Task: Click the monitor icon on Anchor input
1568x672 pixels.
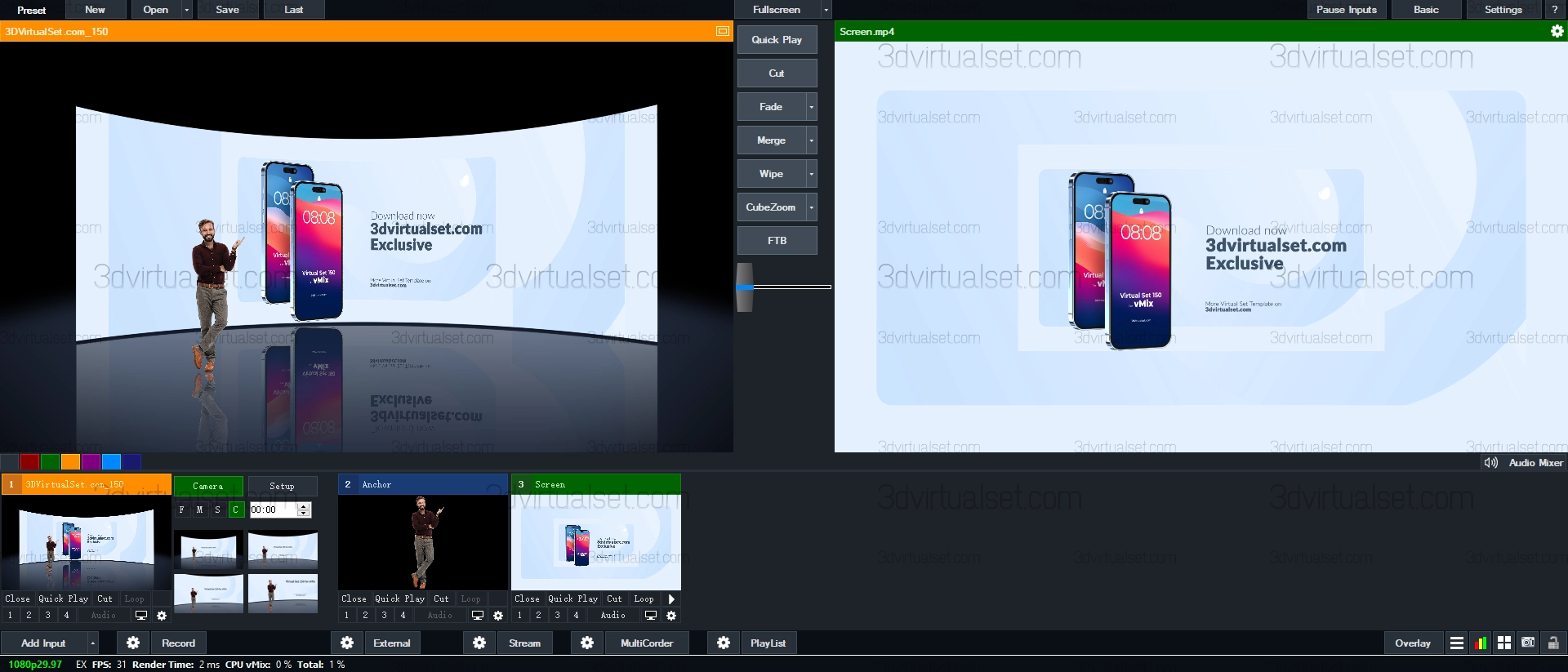Action: click(x=478, y=615)
